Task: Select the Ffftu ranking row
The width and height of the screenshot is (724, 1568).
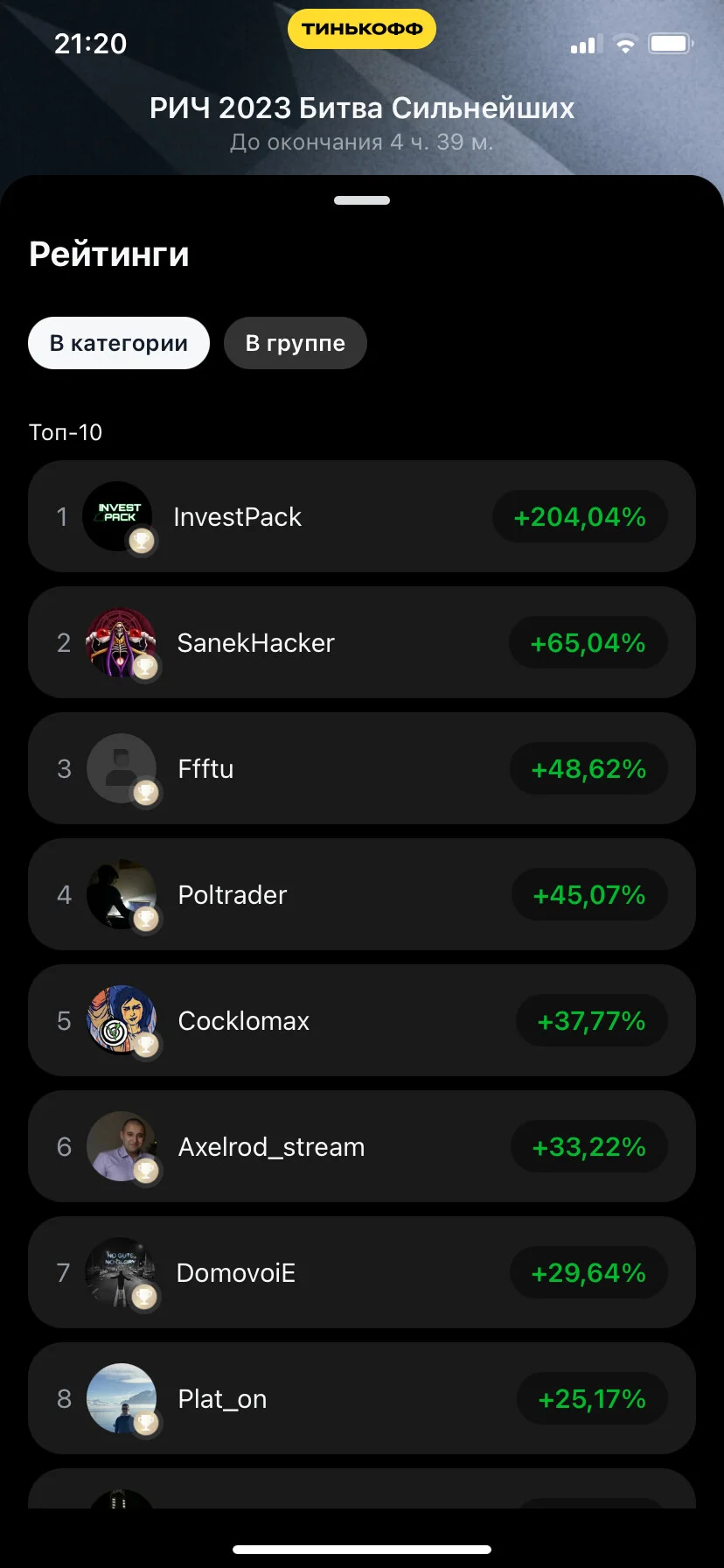Action: click(362, 768)
